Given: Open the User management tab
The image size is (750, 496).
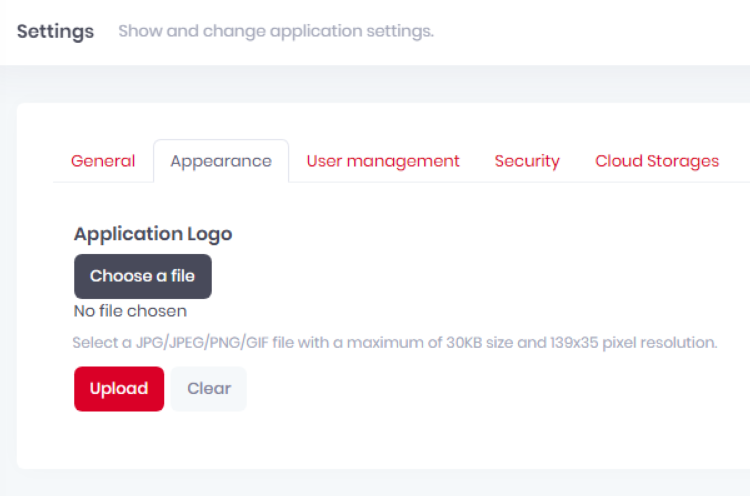Looking at the screenshot, I should point(383,161).
